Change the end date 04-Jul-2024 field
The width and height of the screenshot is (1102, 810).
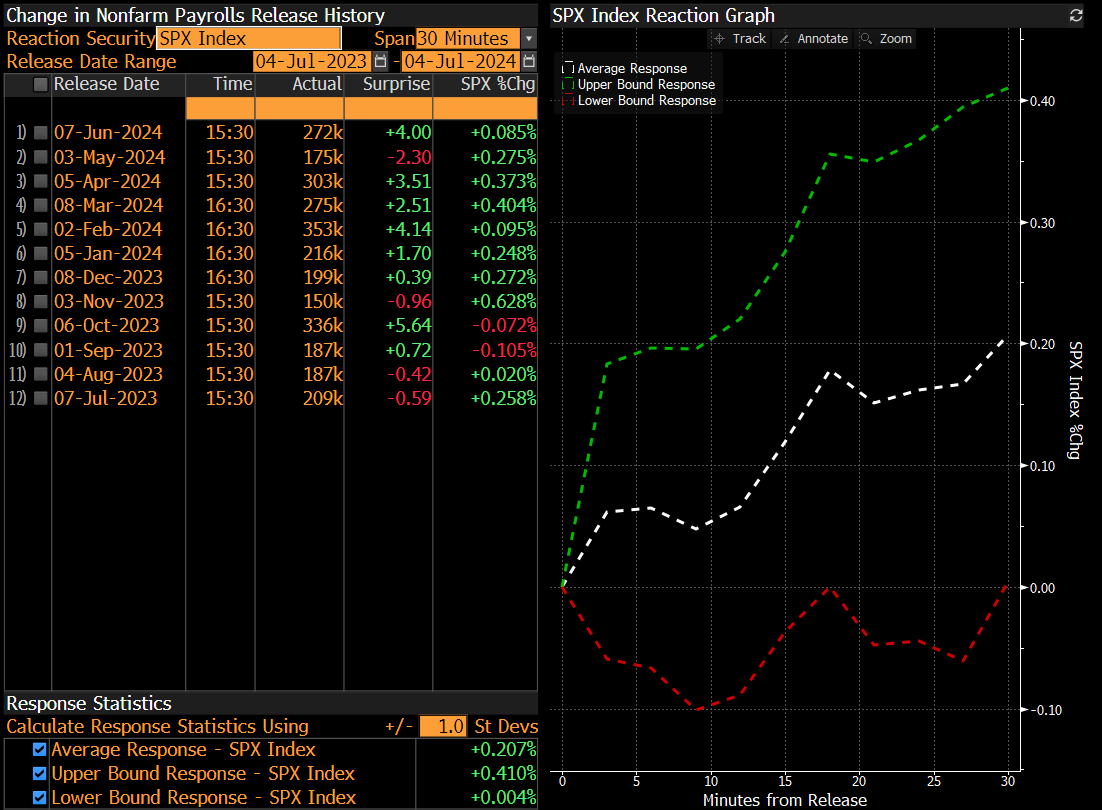point(460,62)
